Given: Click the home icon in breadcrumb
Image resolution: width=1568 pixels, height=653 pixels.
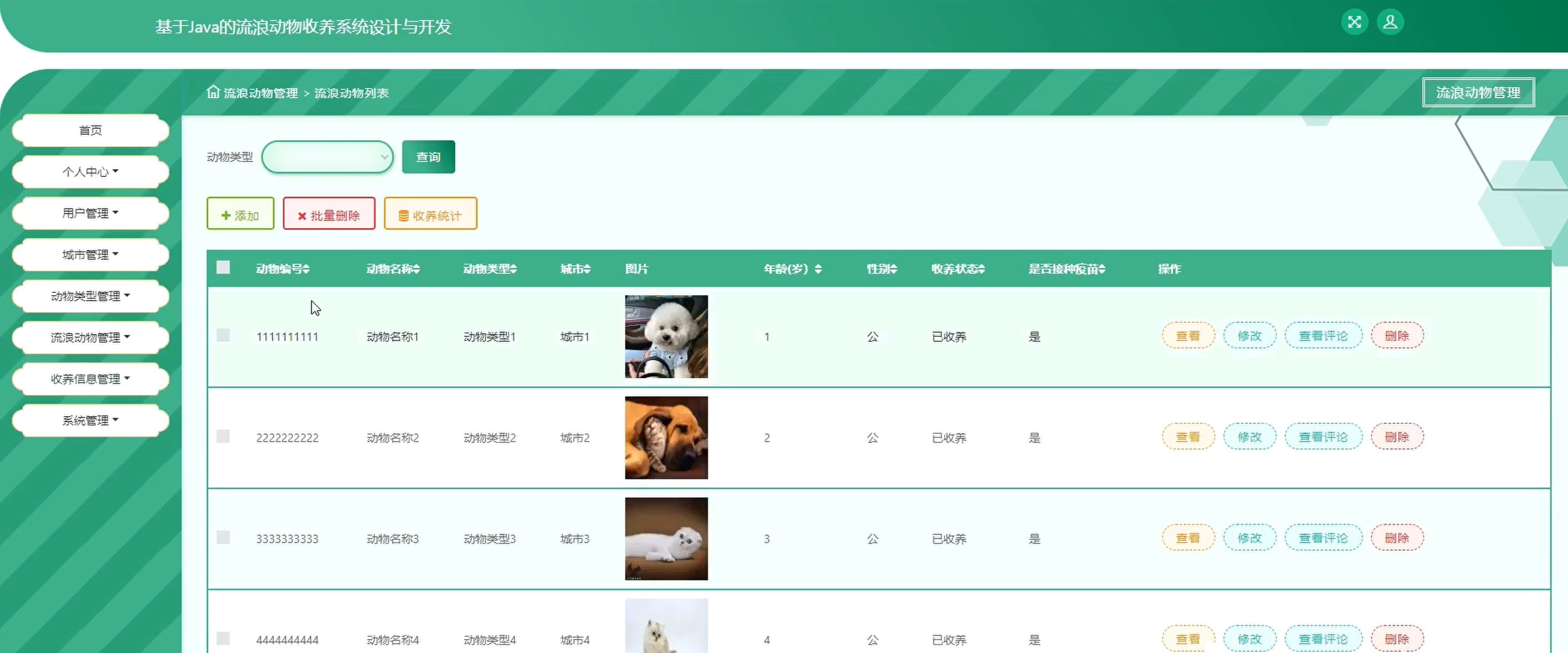Looking at the screenshot, I should pos(213,92).
